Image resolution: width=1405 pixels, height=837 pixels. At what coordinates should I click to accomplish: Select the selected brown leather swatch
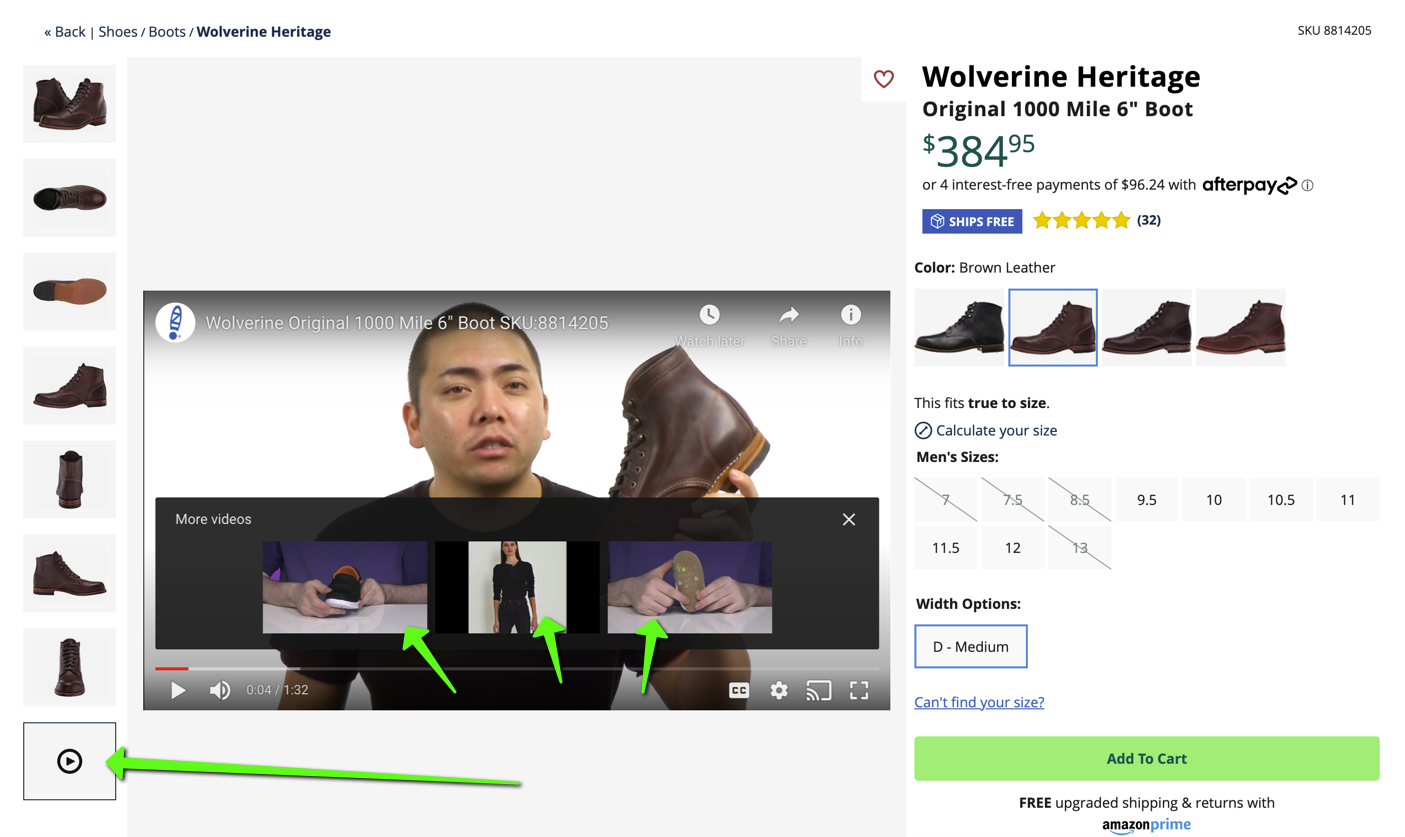[x=1053, y=327]
